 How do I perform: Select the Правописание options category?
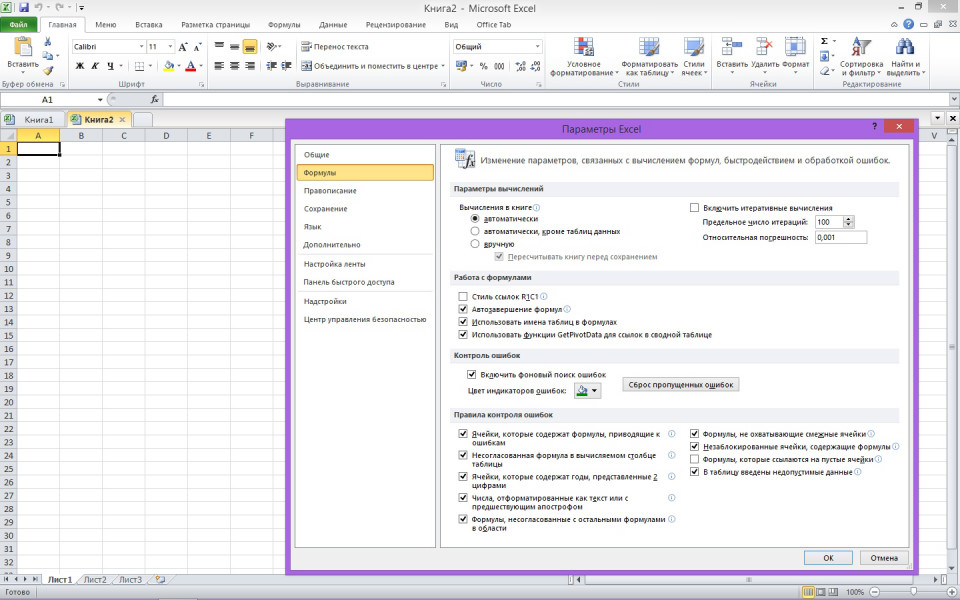[x=365, y=190]
